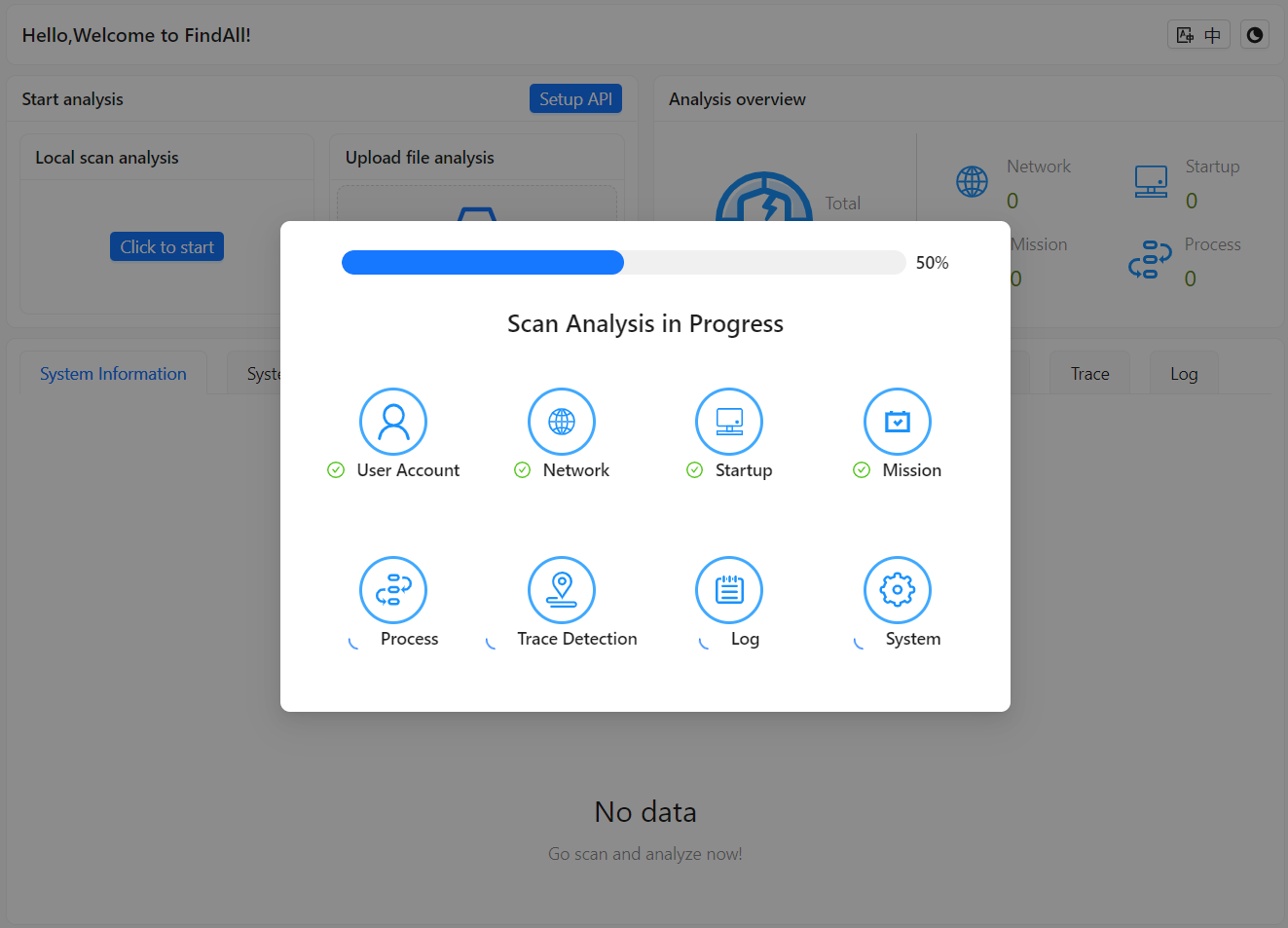Click the Setup API button
Image resolution: width=1288 pixels, height=928 pixels.
tap(575, 98)
